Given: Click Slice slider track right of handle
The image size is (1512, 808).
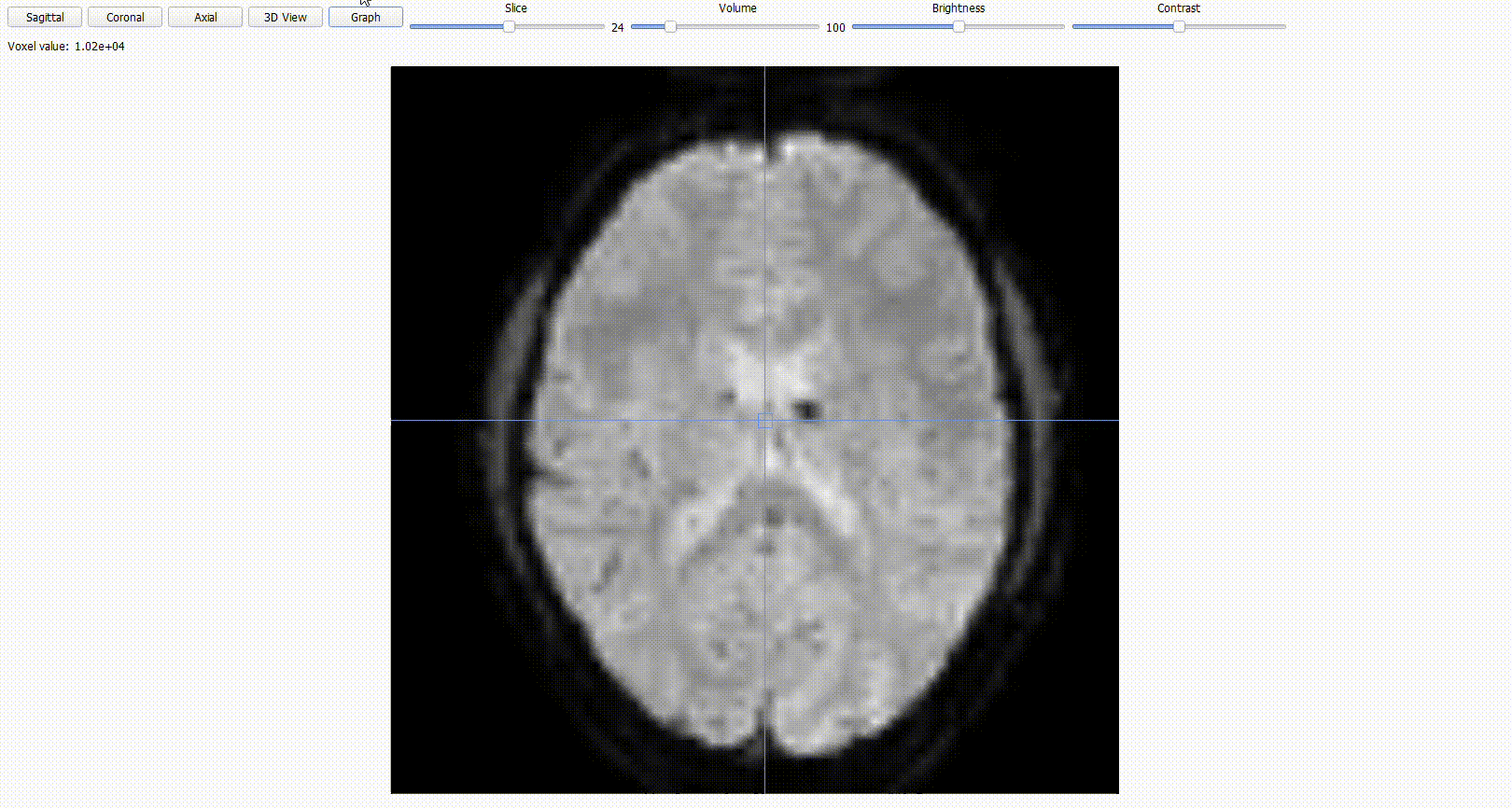Looking at the screenshot, I should 560,27.
